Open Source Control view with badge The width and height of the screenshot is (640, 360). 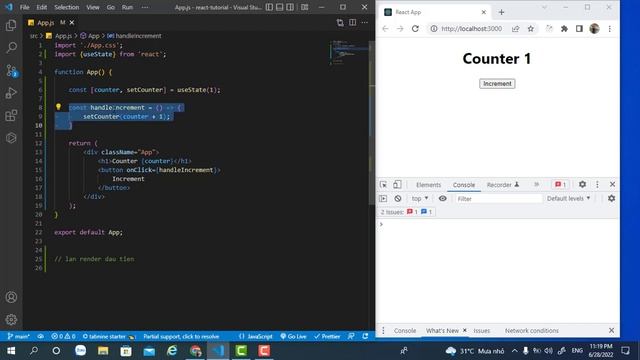[11, 71]
